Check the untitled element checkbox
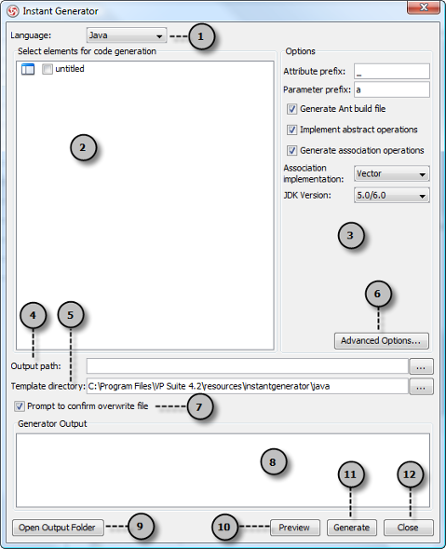The image size is (446, 549). (47, 69)
